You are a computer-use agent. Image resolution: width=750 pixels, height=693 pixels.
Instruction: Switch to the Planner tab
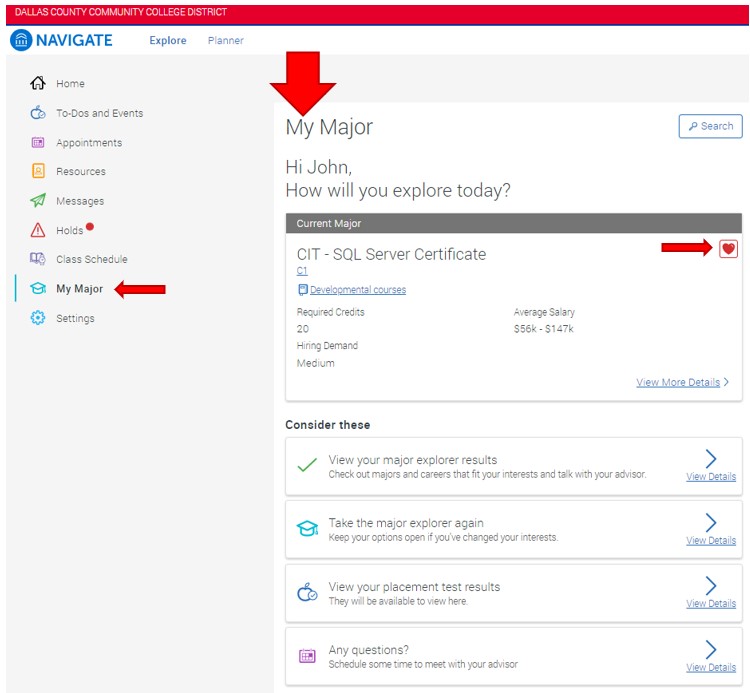coord(225,41)
